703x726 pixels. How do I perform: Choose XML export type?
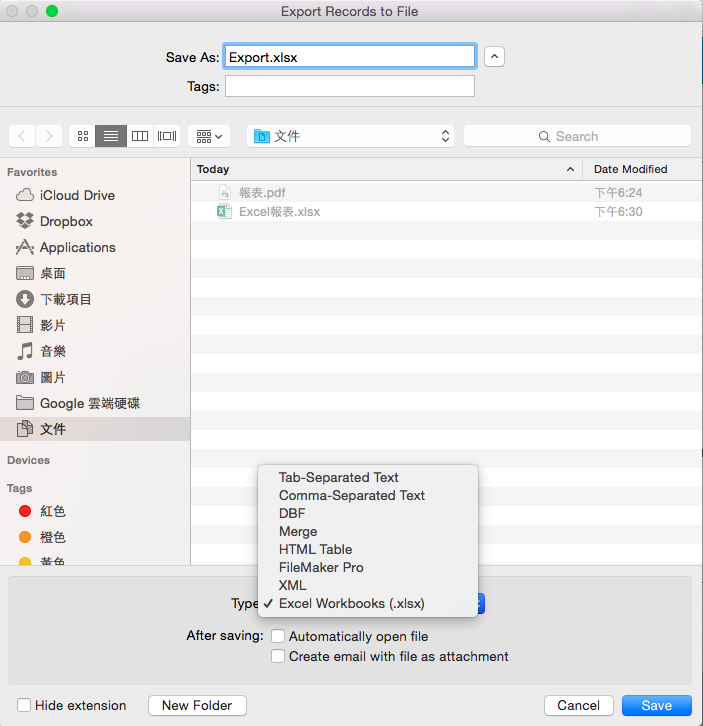(x=368, y=586)
